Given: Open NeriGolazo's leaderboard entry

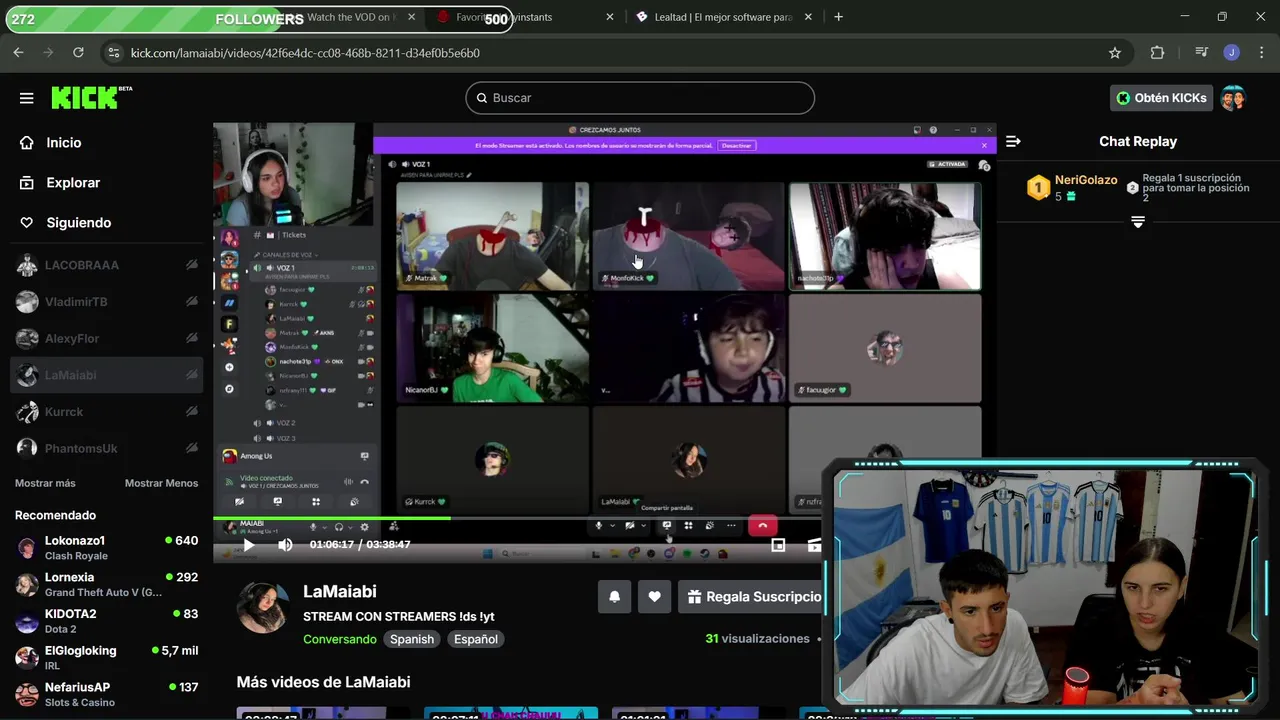Looking at the screenshot, I should coord(1072,188).
